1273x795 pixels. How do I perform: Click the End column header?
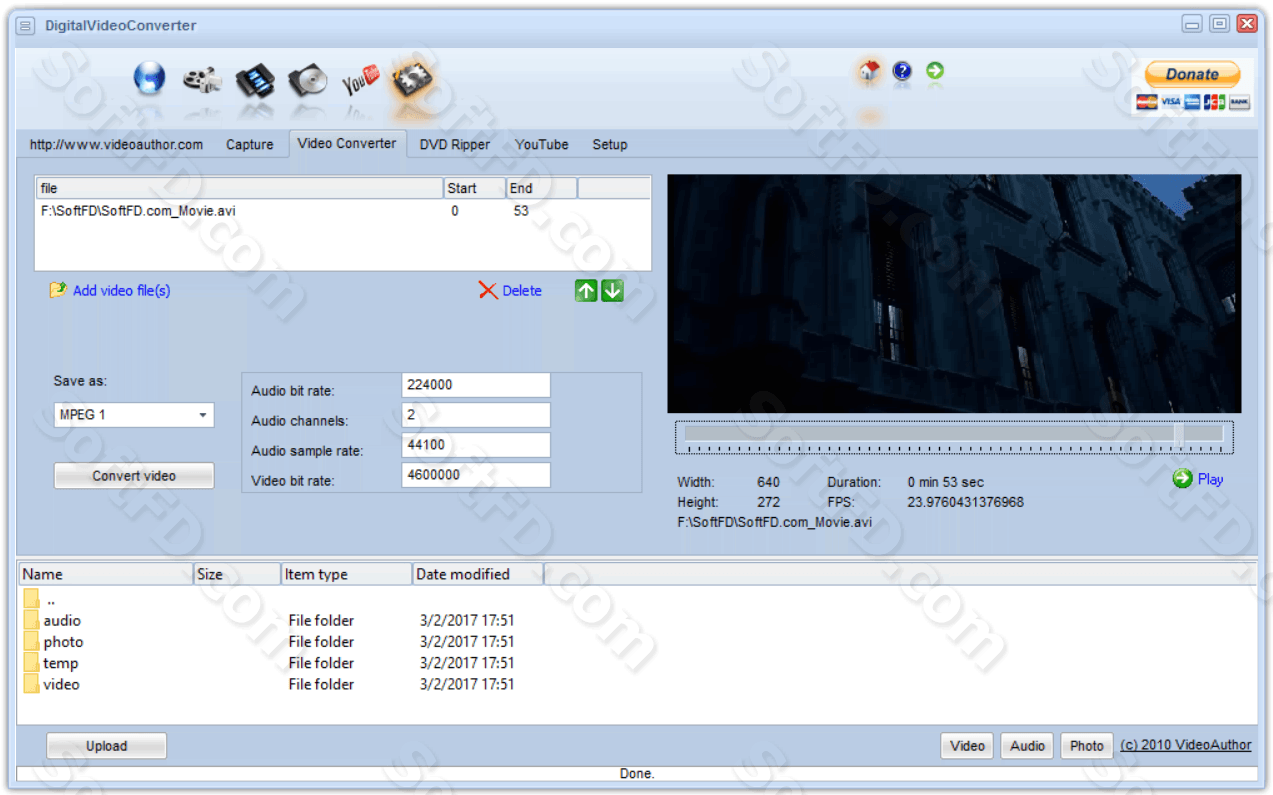tap(542, 188)
